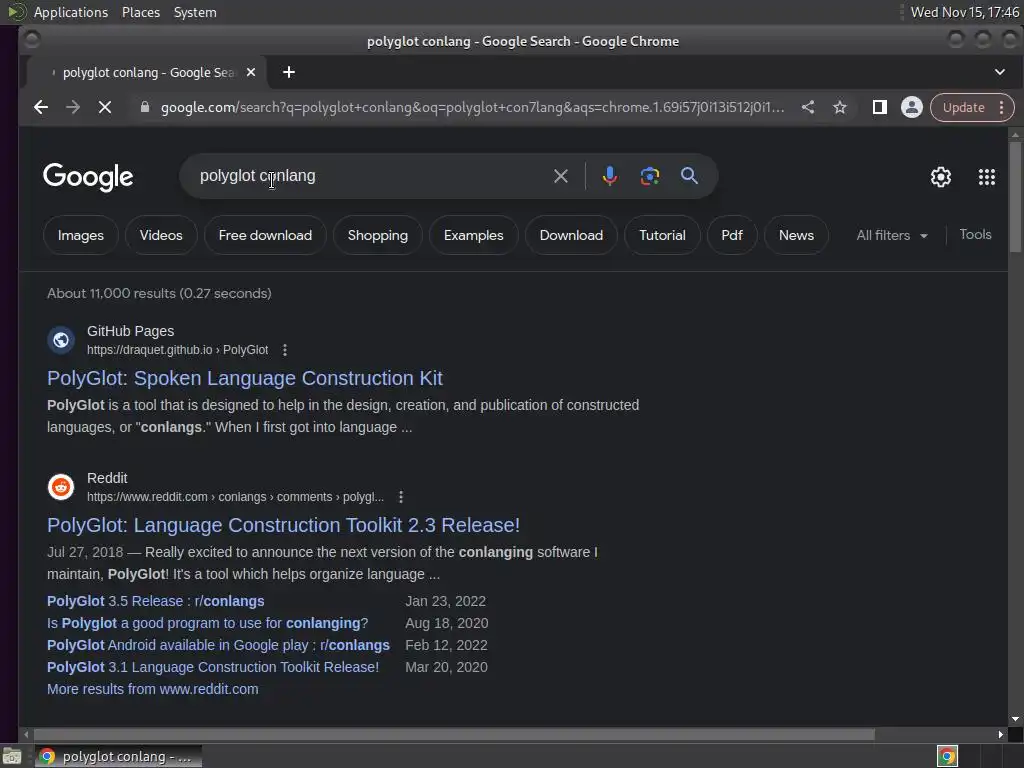Select the Free download filter chip
This screenshot has width=1024, height=768.
(265, 235)
